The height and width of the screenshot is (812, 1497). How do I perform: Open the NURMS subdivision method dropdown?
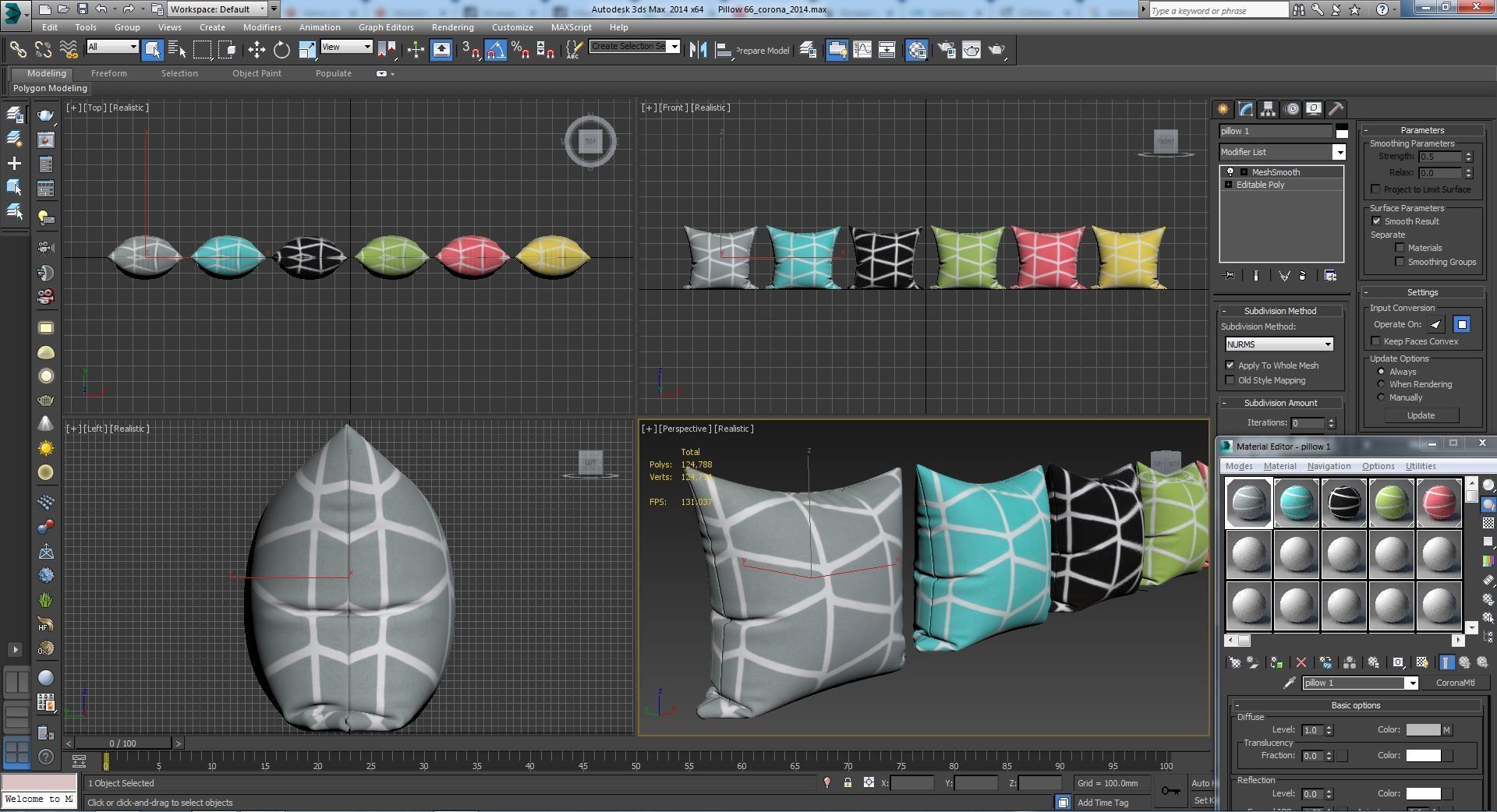1279,344
